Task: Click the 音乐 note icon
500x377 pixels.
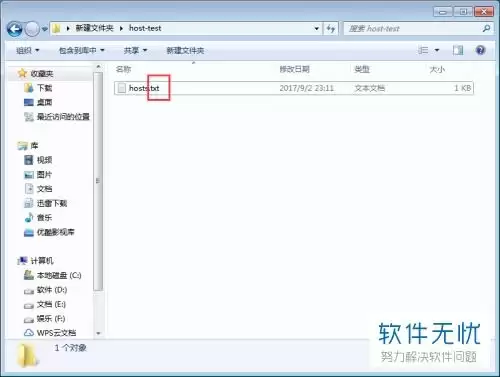Action: [29, 217]
